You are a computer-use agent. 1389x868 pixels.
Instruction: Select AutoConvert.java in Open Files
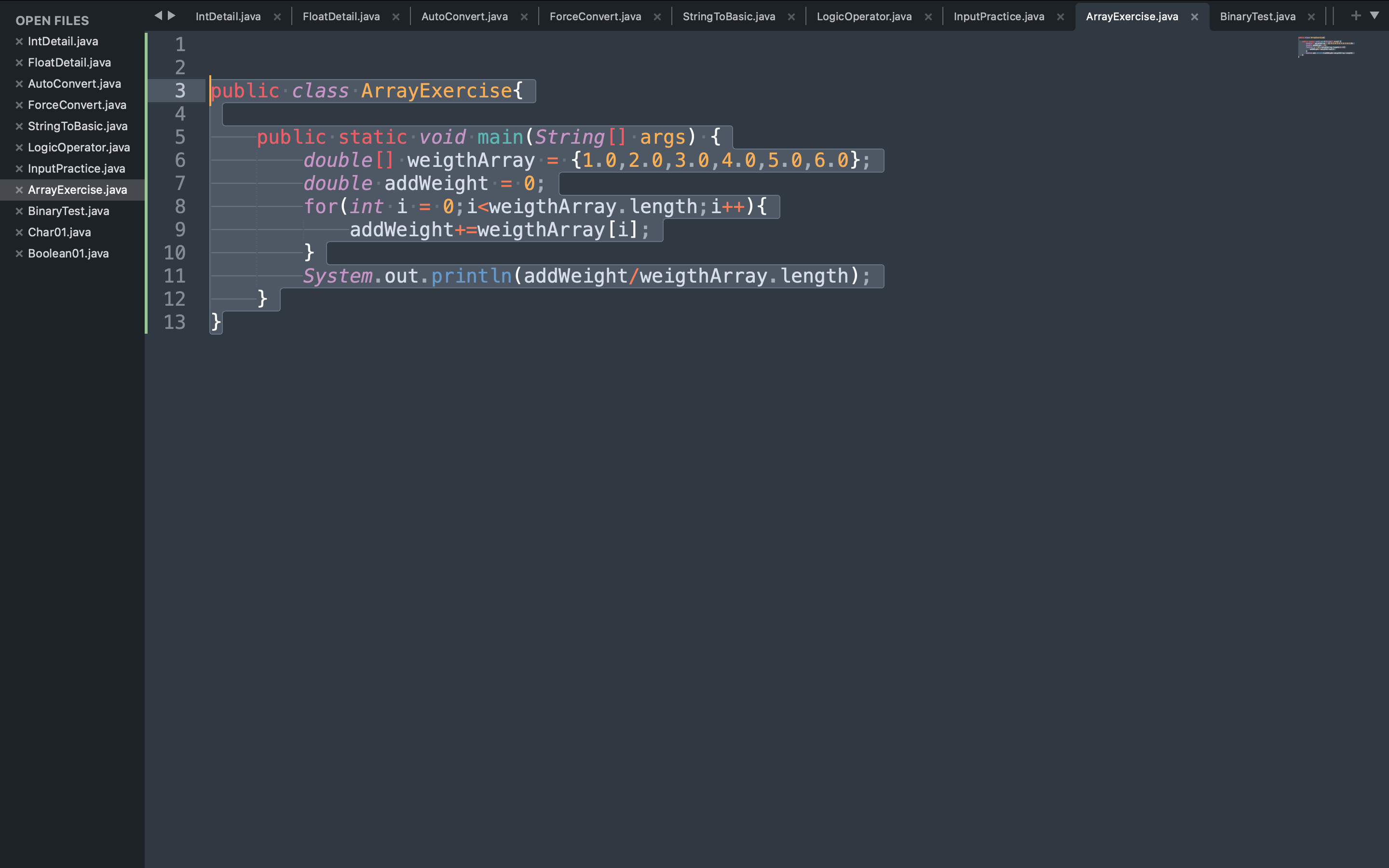coord(74,84)
